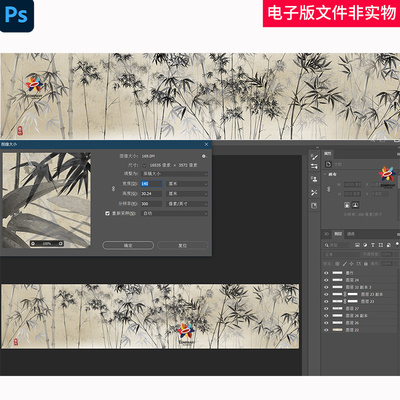The height and width of the screenshot is (400, 400).
Task: Open the Adjustments sliders panel icon
Action: coord(314,166)
